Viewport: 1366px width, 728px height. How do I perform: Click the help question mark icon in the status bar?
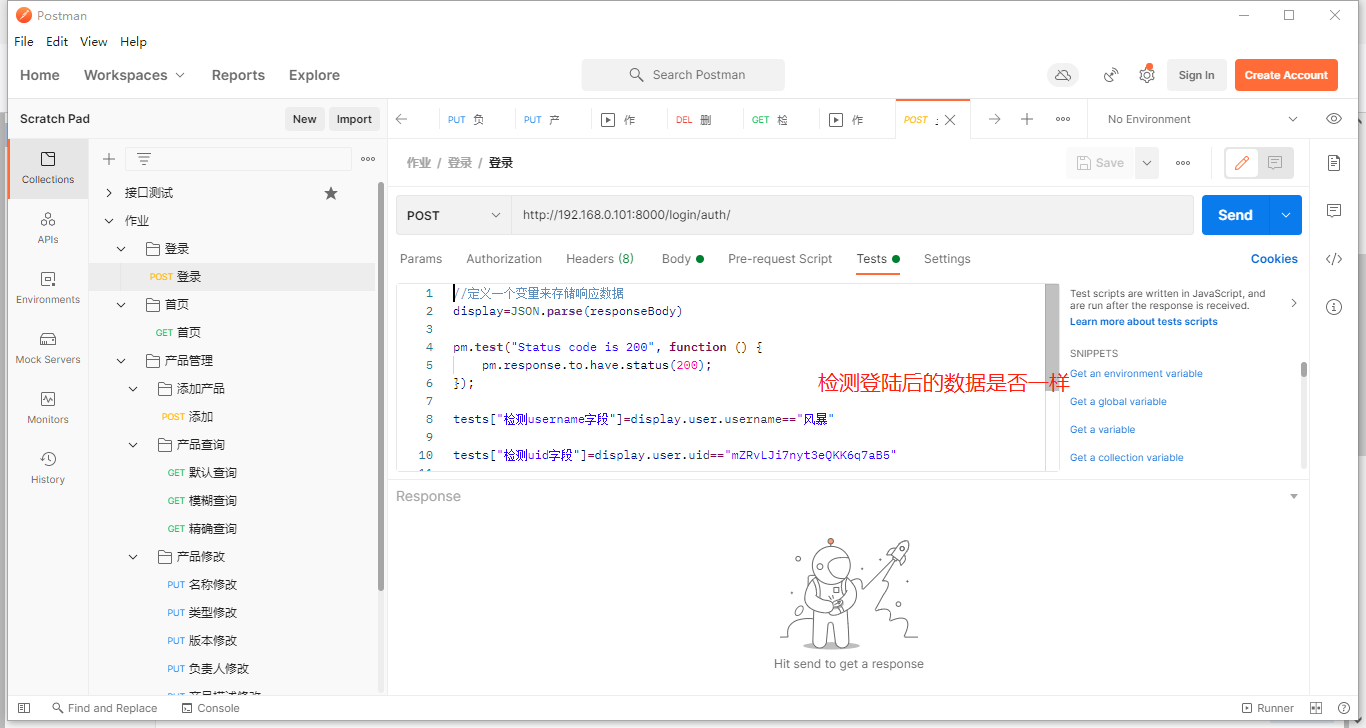pos(1342,708)
